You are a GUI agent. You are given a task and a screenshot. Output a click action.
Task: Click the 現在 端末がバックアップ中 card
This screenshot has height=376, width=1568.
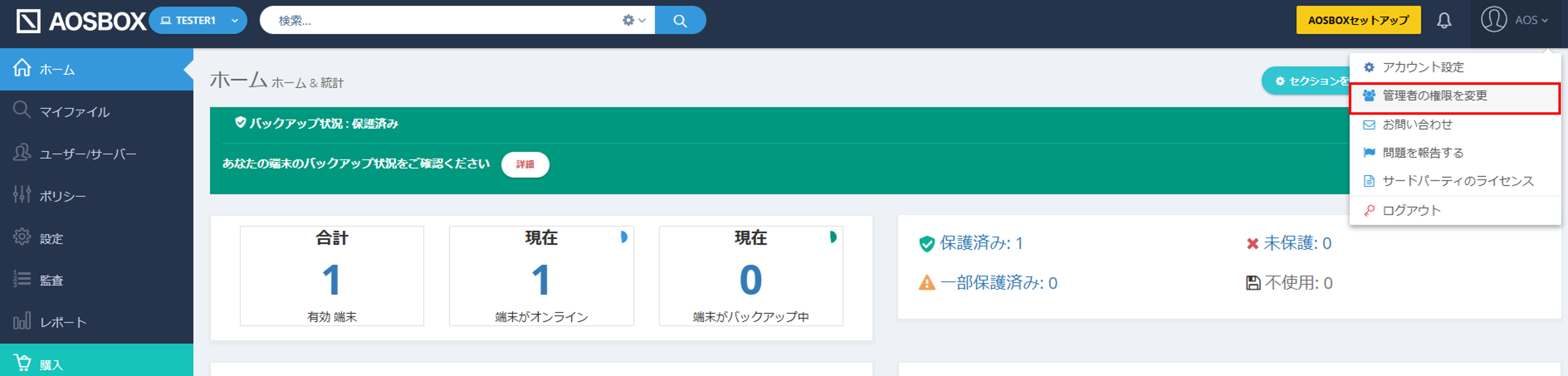pyautogui.click(x=751, y=275)
